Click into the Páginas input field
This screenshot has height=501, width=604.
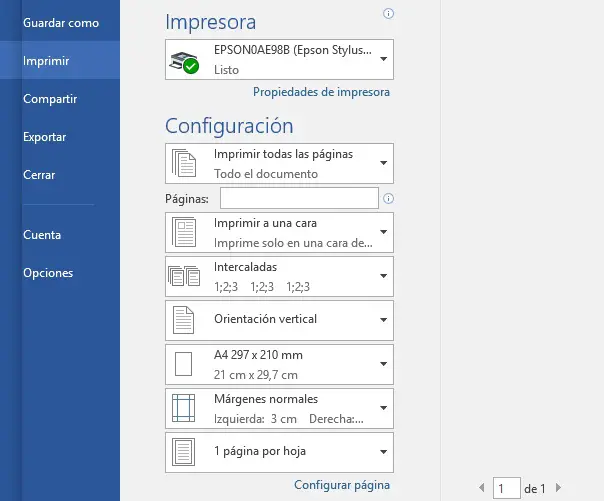[x=299, y=198]
